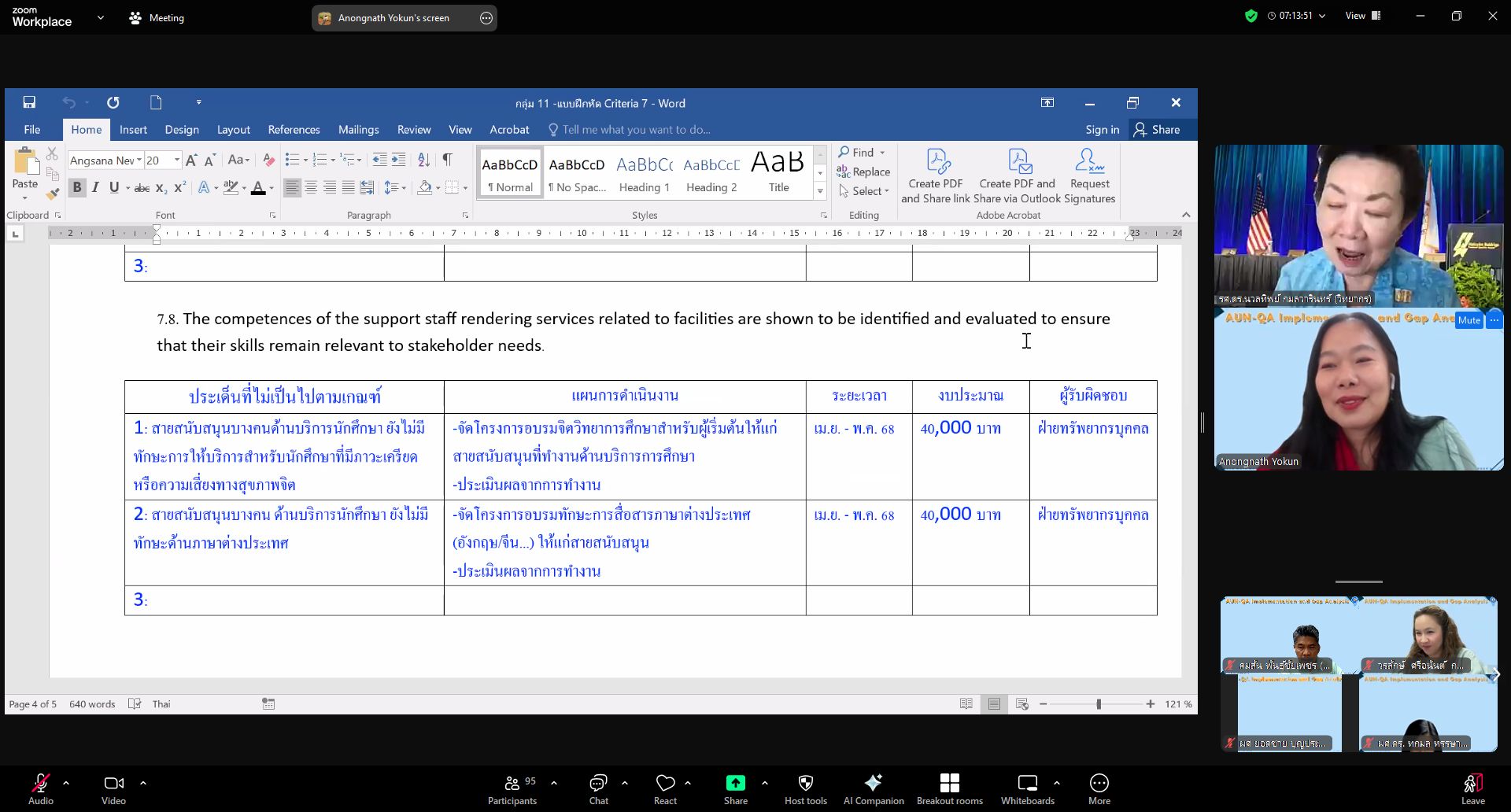Screen dimensions: 1511x812
Task: Click the Repeat/Redo icon in Word
Action: pos(113,102)
